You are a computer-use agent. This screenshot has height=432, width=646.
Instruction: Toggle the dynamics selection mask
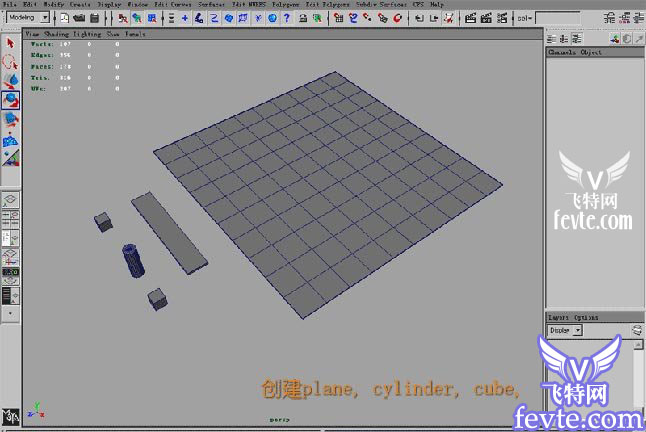coord(258,18)
